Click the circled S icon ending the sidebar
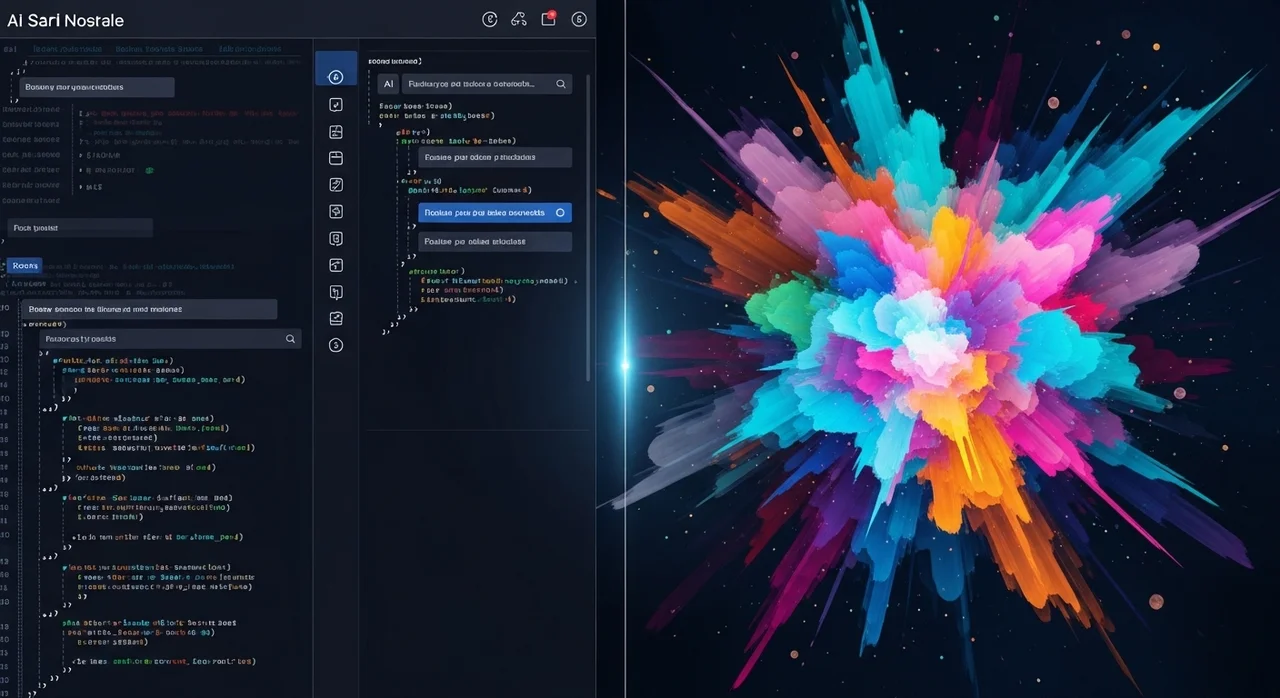Image resolution: width=1280 pixels, height=698 pixels. (336, 345)
